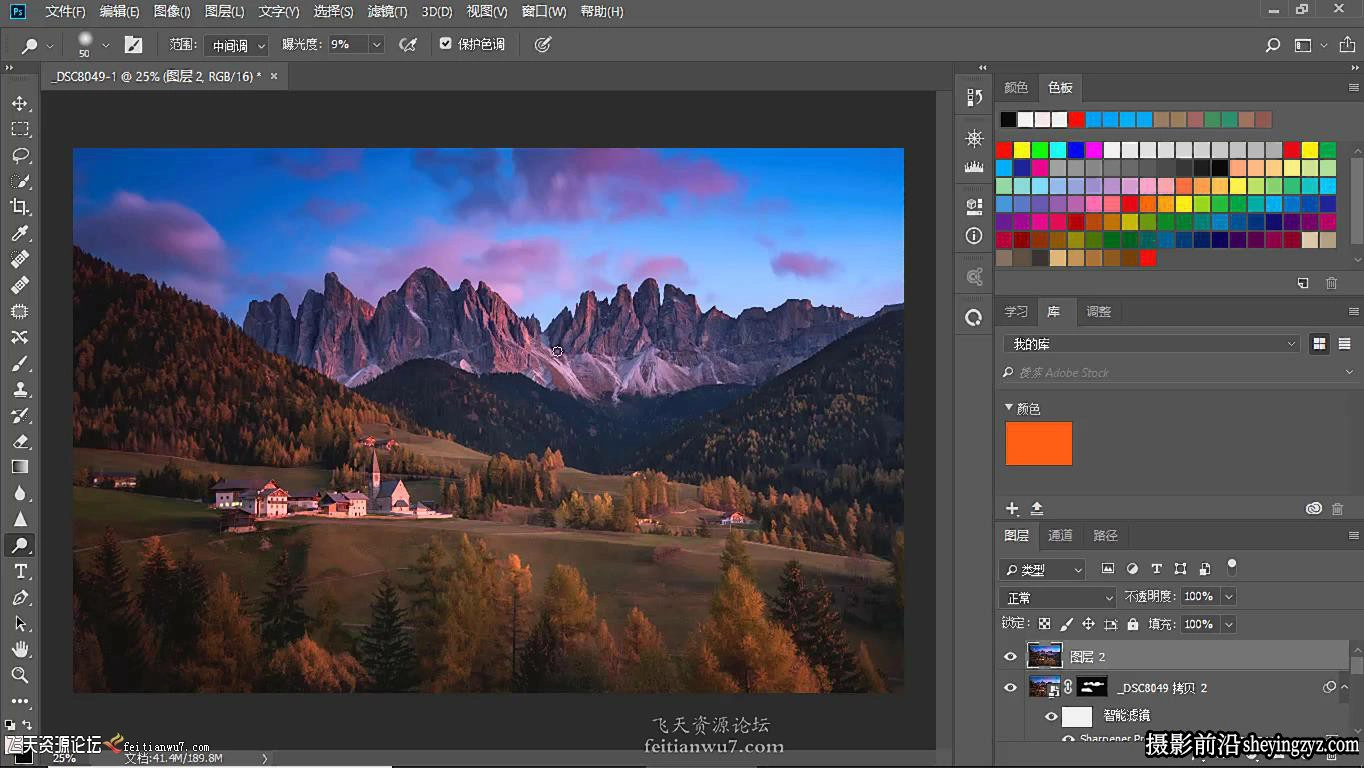
Task: Toggle the 保护色调 checkbox
Action: [x=446, y=44]
